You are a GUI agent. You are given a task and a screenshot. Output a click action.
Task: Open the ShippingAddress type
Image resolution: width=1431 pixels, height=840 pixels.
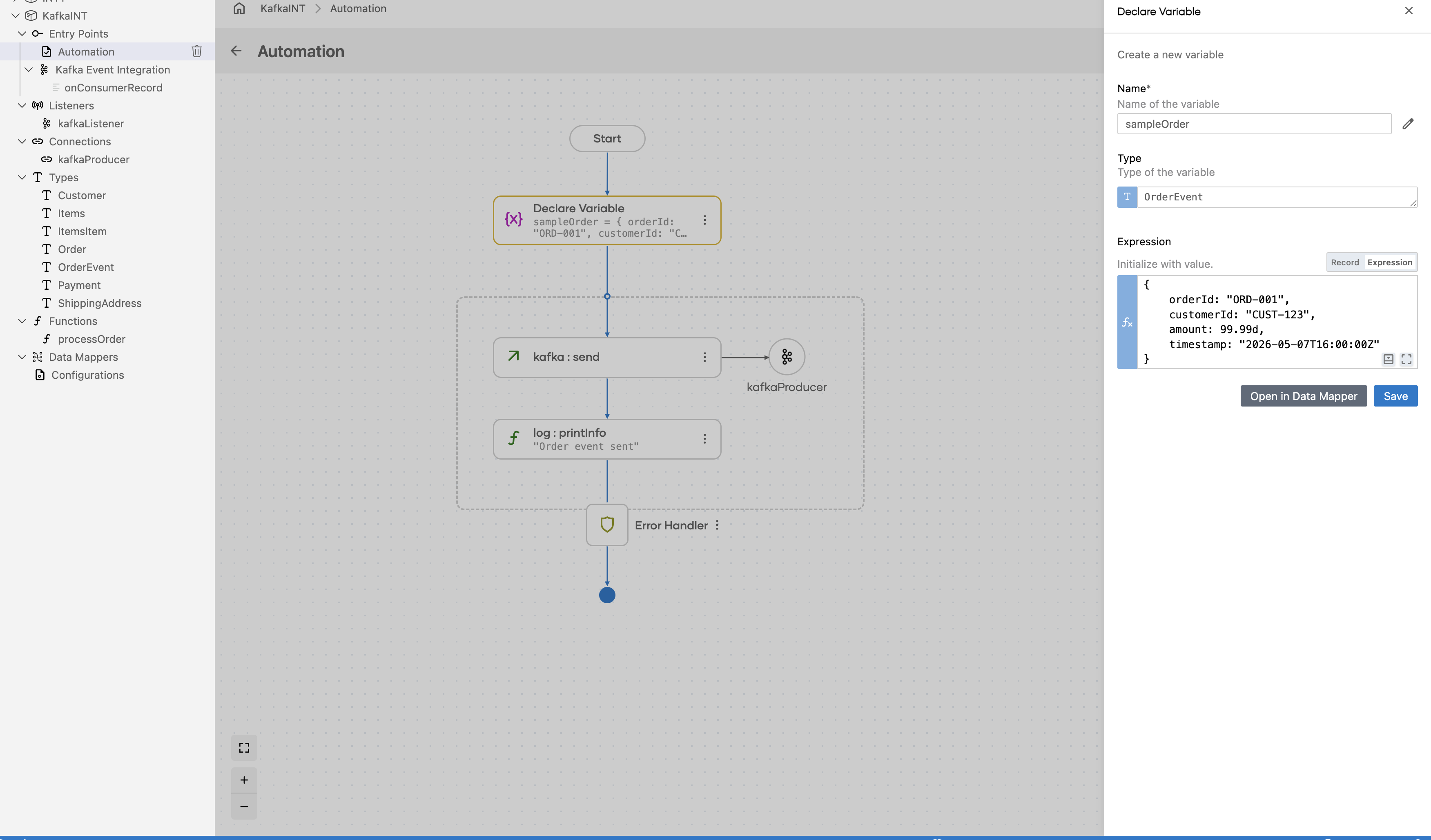[100, 303]
